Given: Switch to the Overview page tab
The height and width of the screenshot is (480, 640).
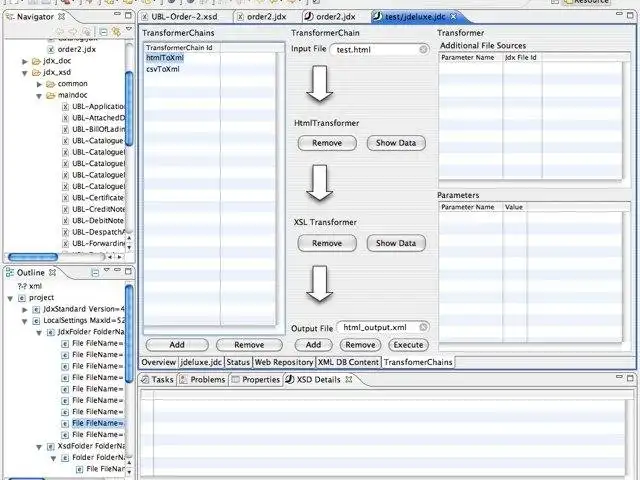Looking at the screenshot, I should pyautogui.click(x=158, y=362).
